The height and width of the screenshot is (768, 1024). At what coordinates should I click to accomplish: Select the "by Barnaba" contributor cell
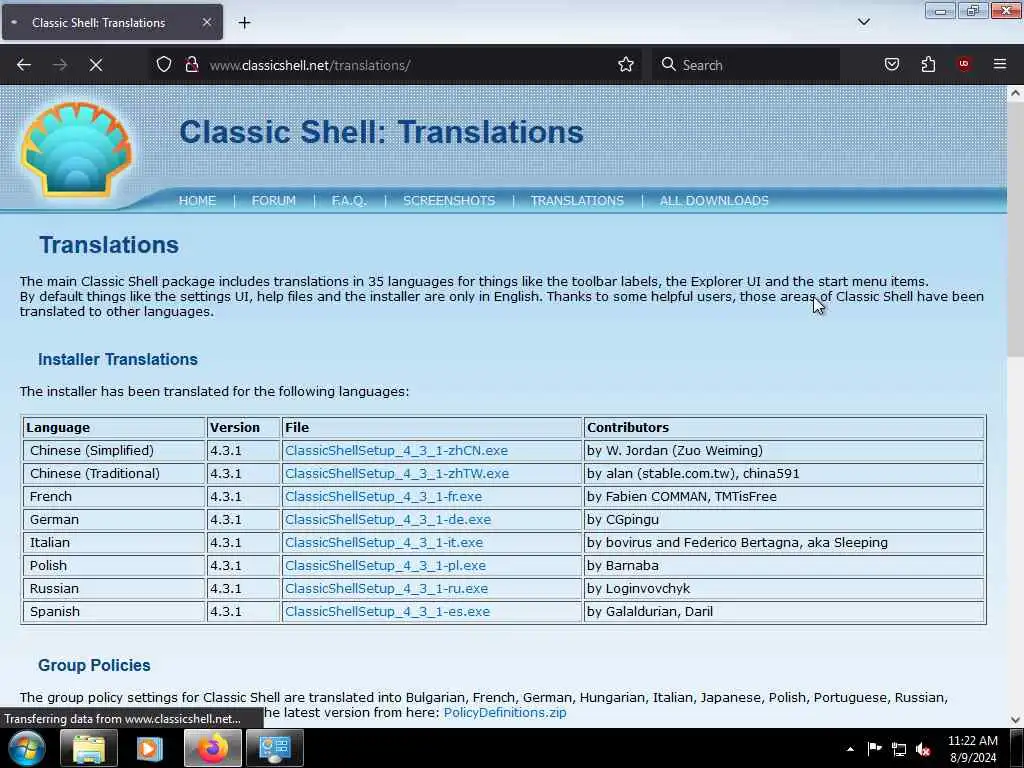(784, 566)
